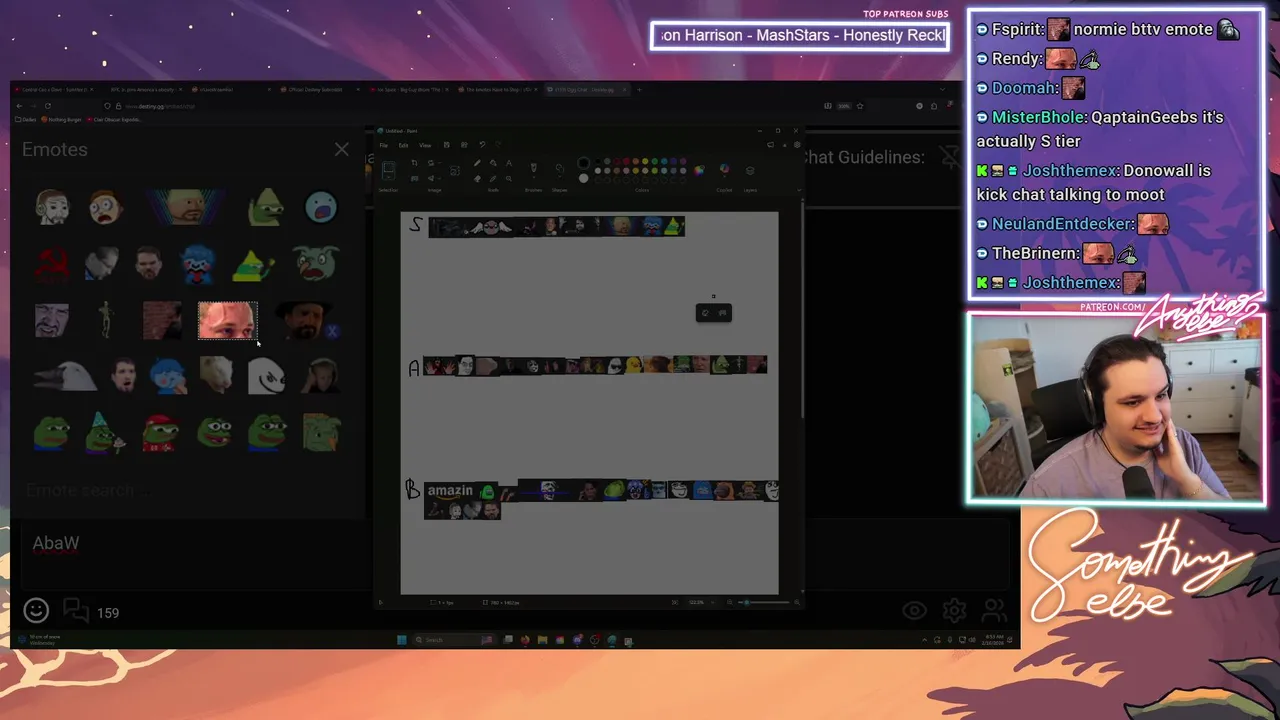This screenshot has height=720, width=1280.
Task: Click the browser reload button
Action: click(47, 106)
